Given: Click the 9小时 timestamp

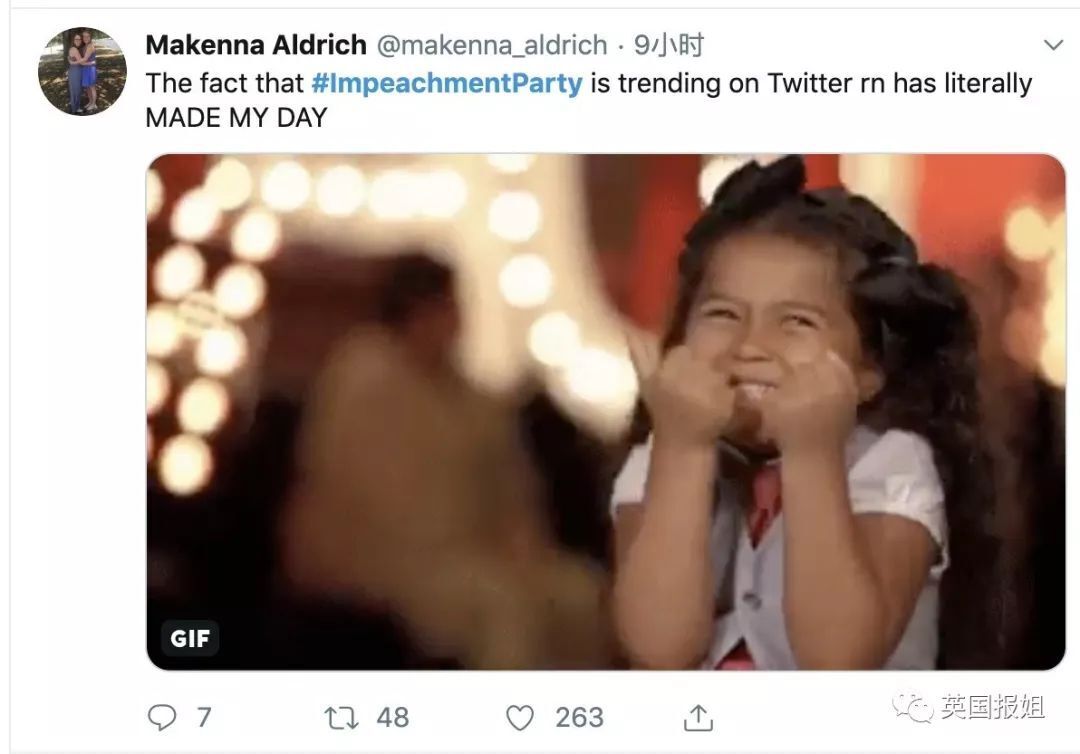Looking at the screenshot, I should tap(669, 45).
